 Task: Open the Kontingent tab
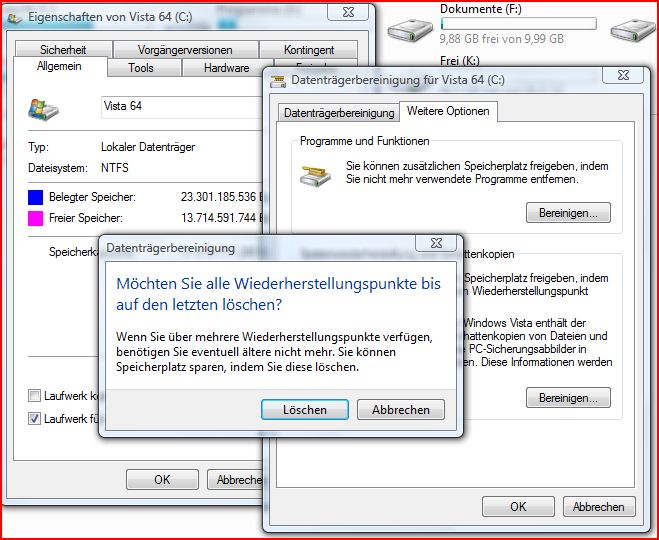point(309,50)
